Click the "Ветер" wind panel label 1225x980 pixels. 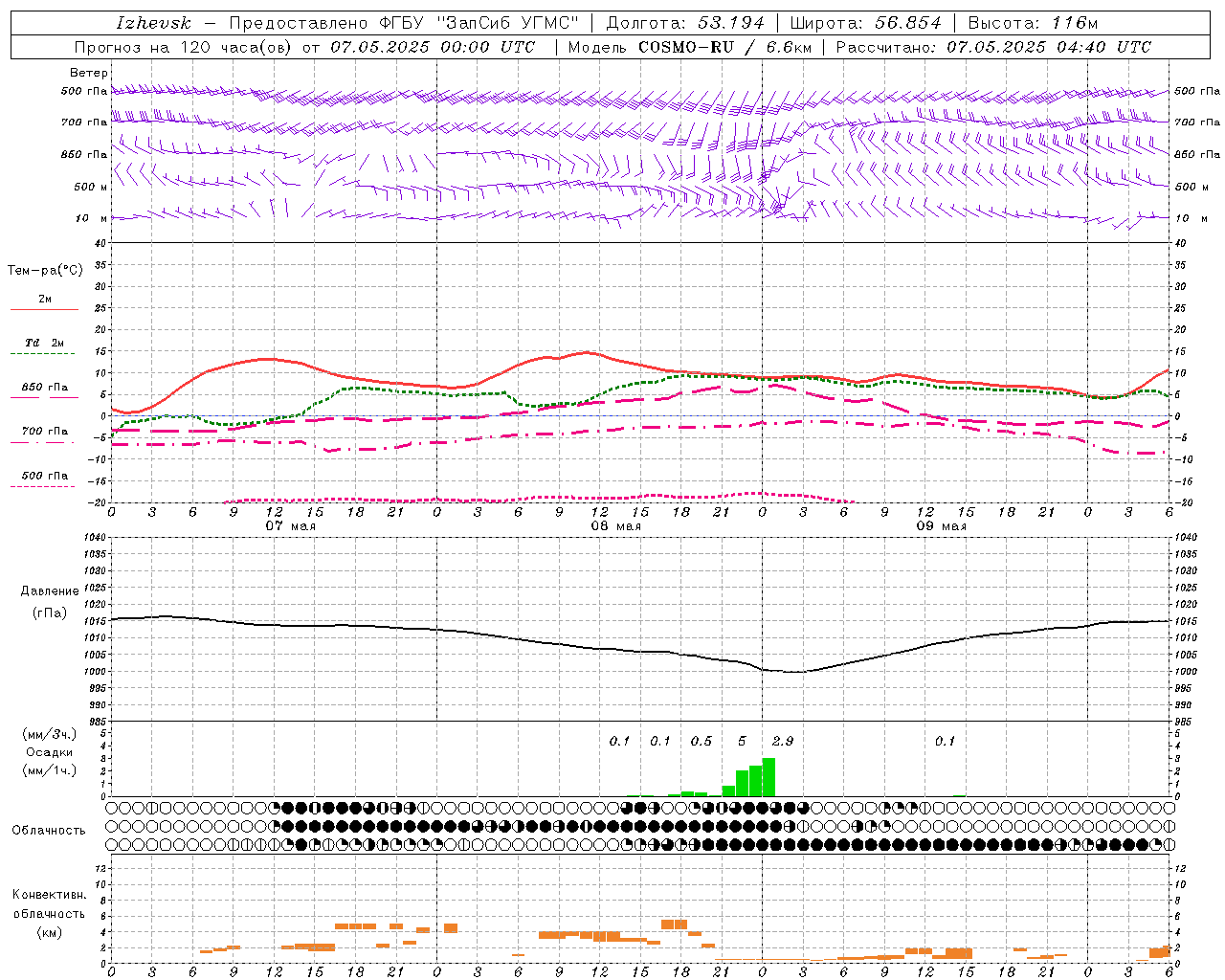click(x=88, y=73)
